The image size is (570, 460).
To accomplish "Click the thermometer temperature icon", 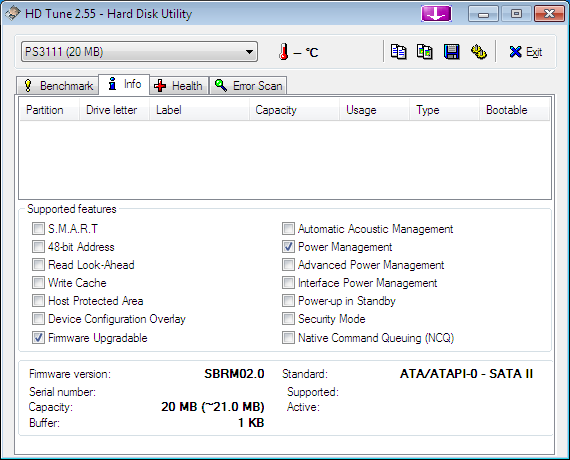I will 284,52.
